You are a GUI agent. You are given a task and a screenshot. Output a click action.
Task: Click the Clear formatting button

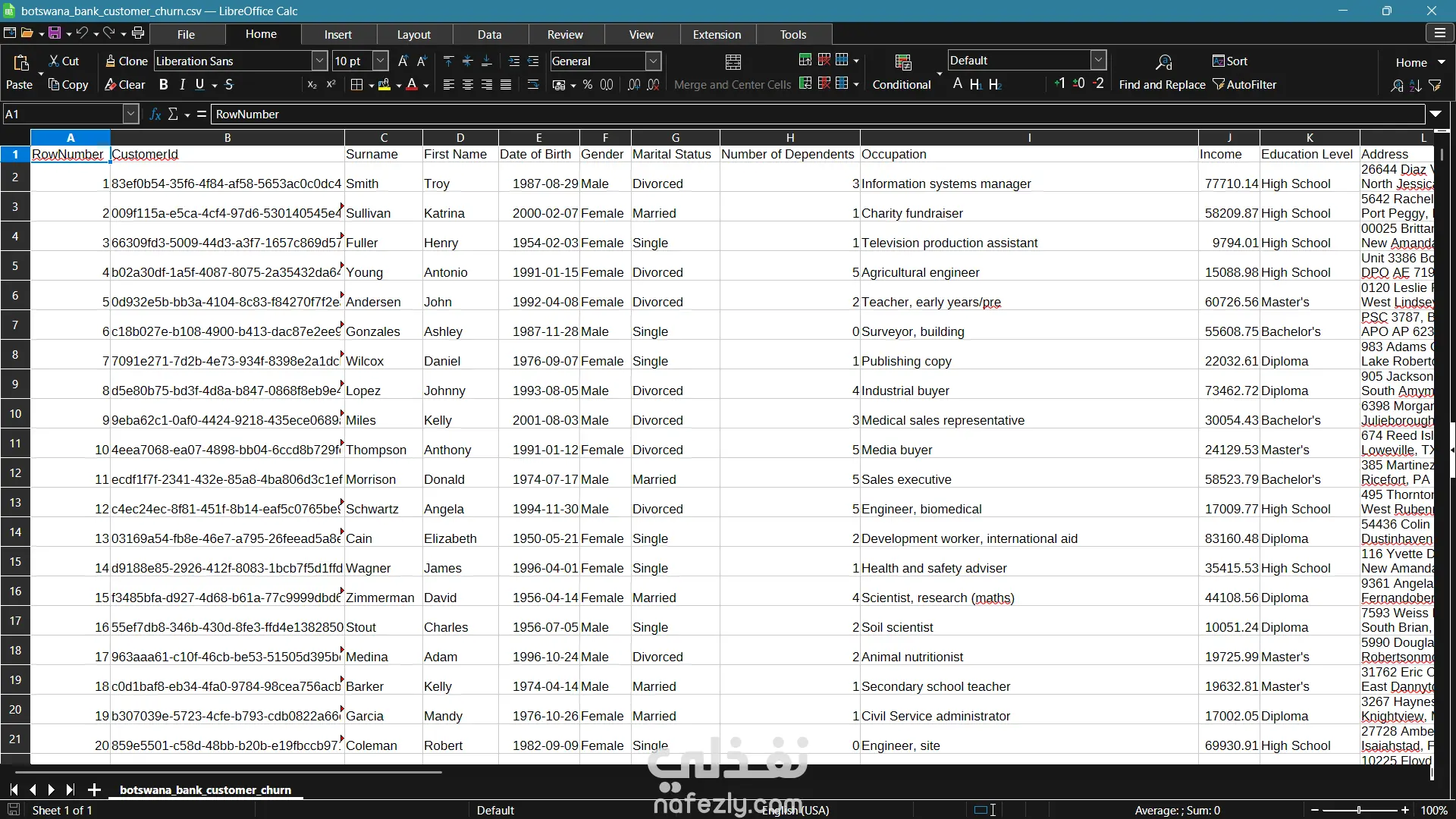pyautogui.click(x=124, y=85)
